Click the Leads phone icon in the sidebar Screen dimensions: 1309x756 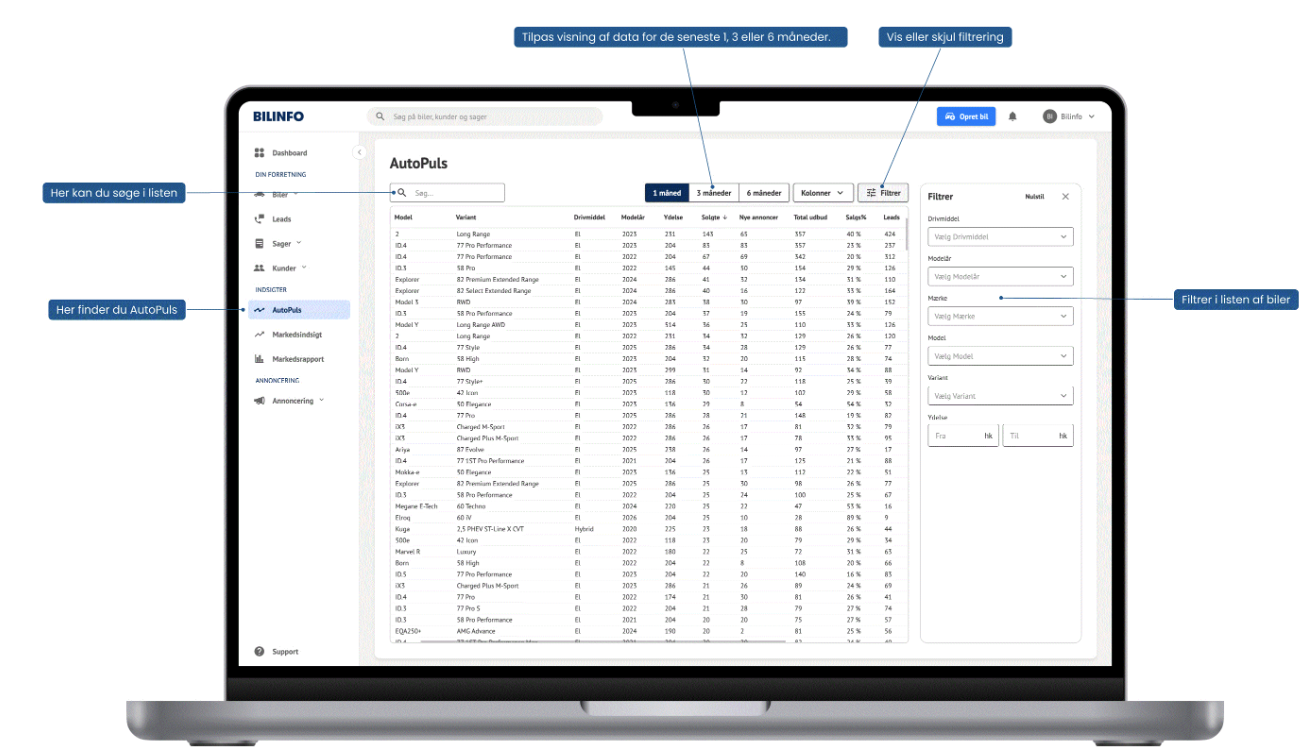259,218
